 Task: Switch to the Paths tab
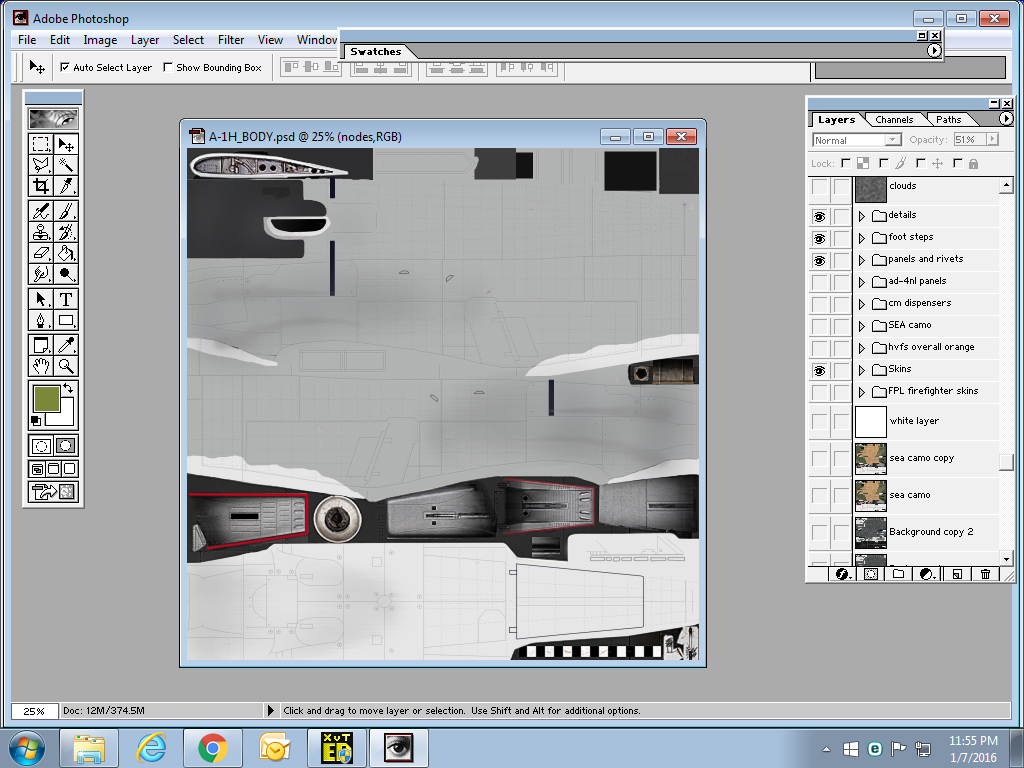(x=948, y=120)
